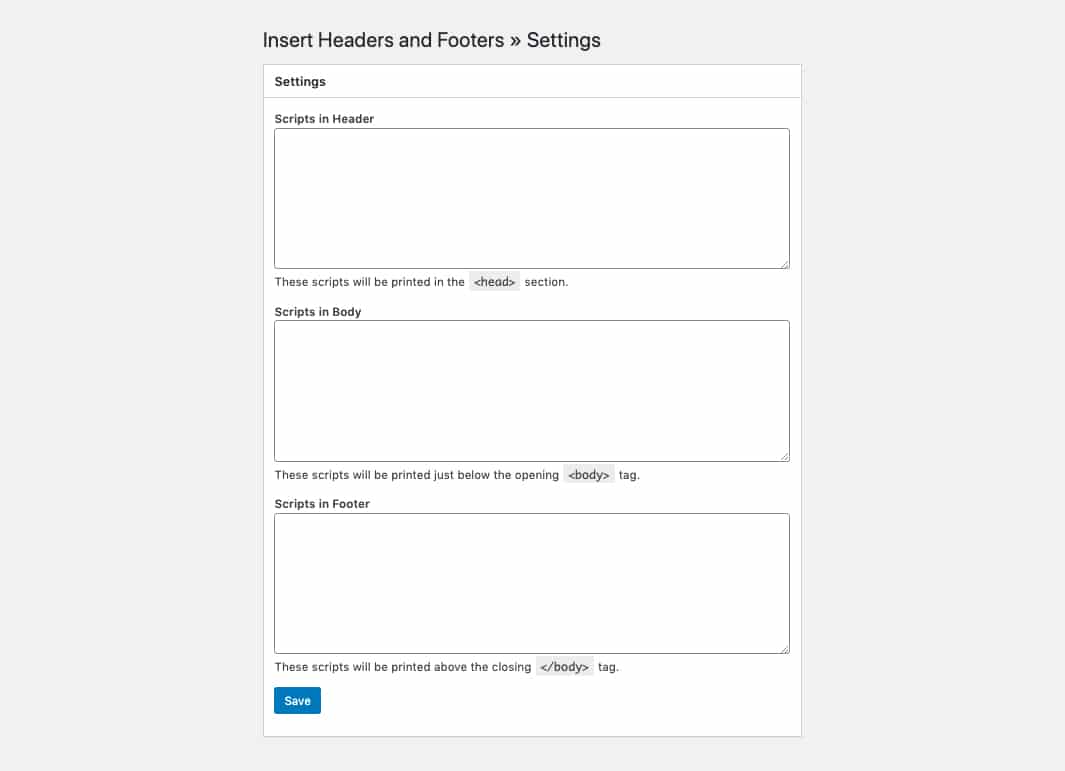Screen dimensions: 1065x771
Task: Select the closing </body> code tag
Action: point(564,667)
